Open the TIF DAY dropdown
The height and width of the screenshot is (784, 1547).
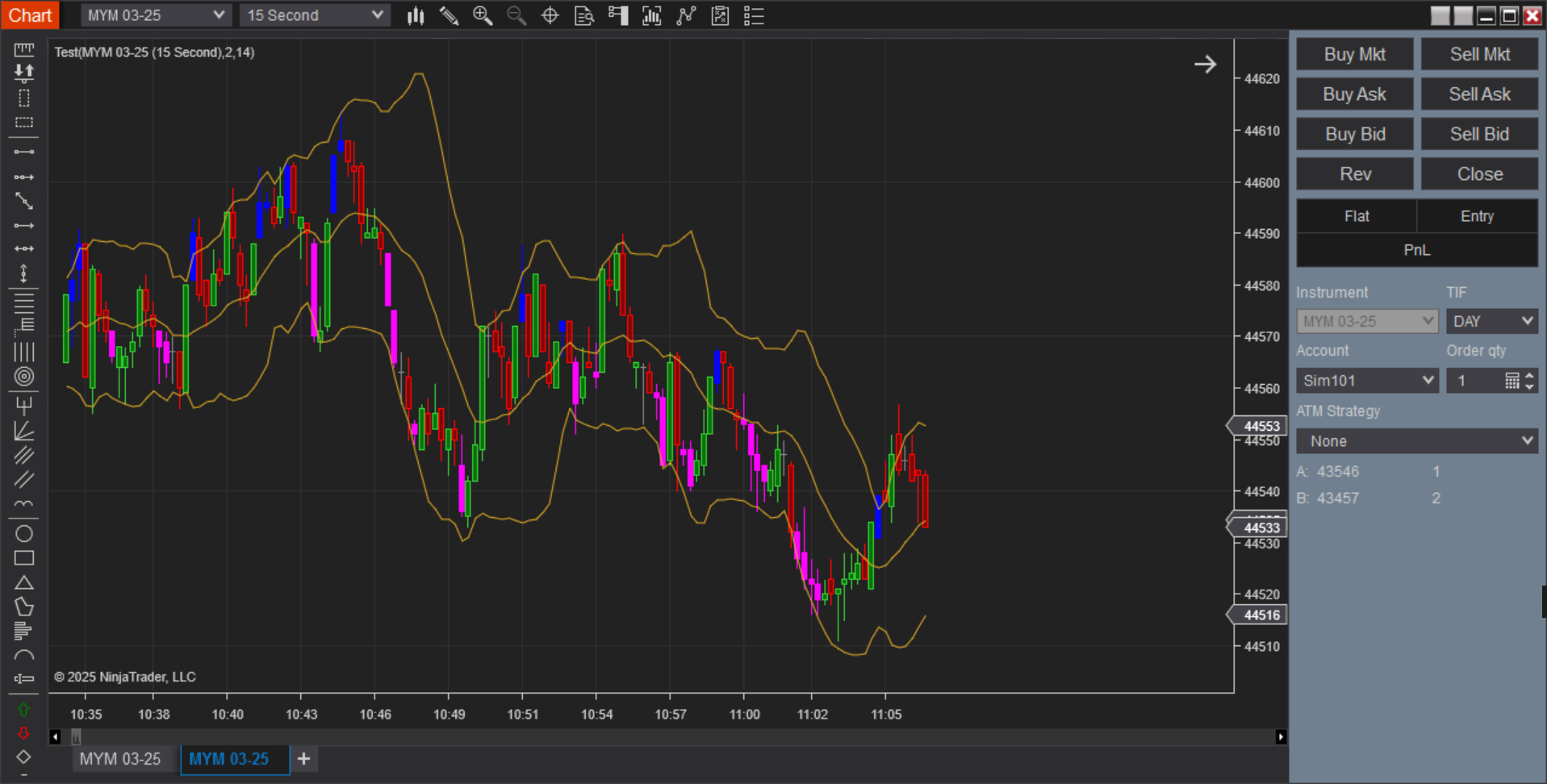pos(1491,321)
